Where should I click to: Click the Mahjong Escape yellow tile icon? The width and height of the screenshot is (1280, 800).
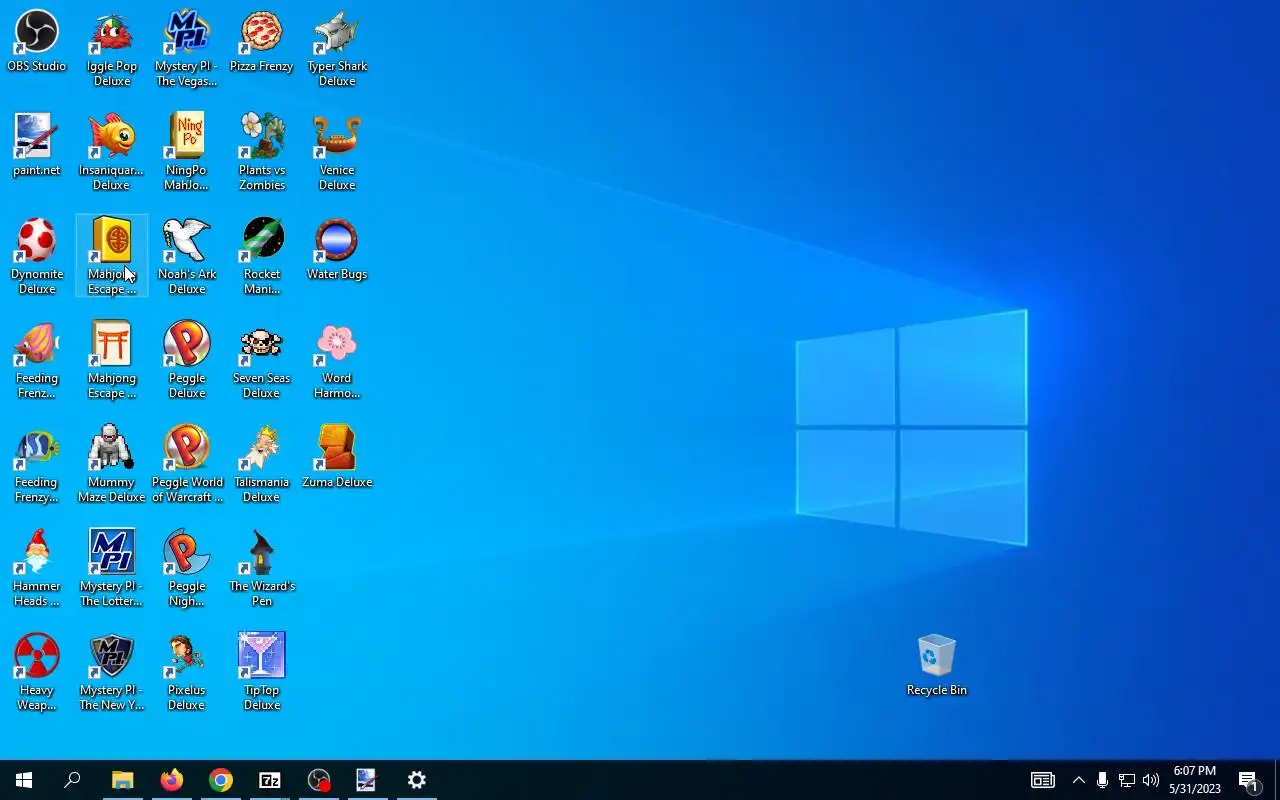(112, 257)
